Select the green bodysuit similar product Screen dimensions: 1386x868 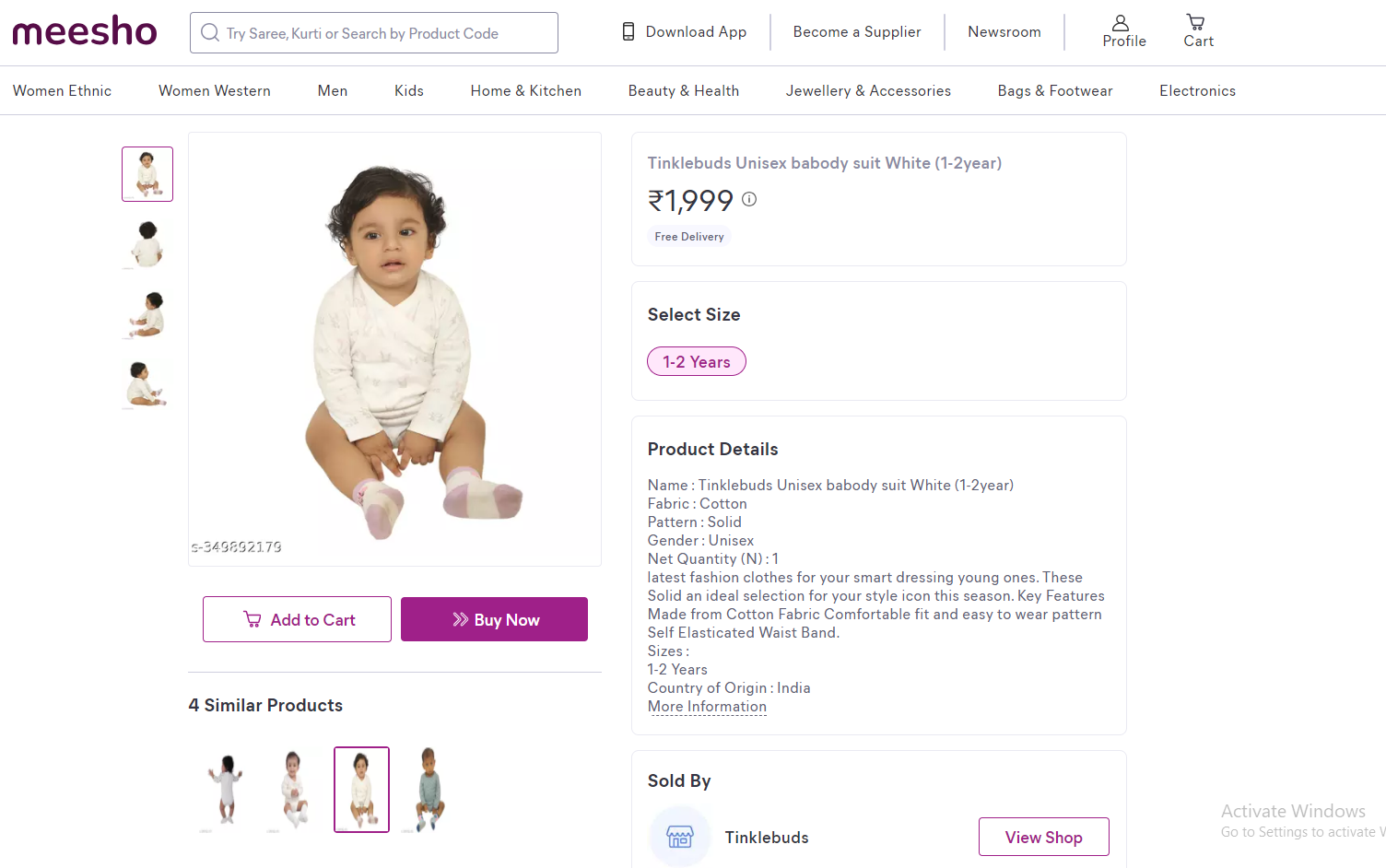point(429,790)
